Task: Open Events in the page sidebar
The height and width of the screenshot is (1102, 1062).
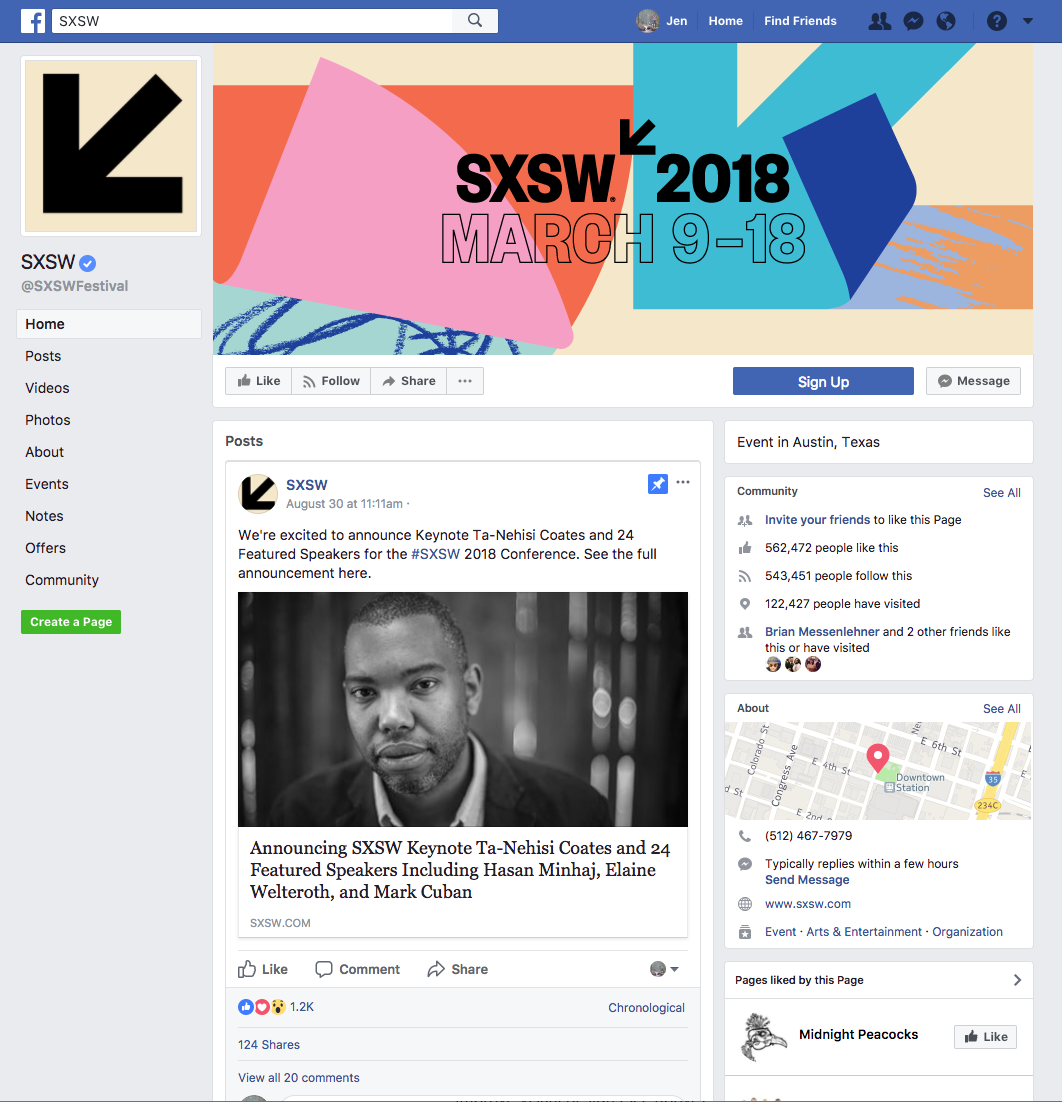Action: tap(46, 484)
